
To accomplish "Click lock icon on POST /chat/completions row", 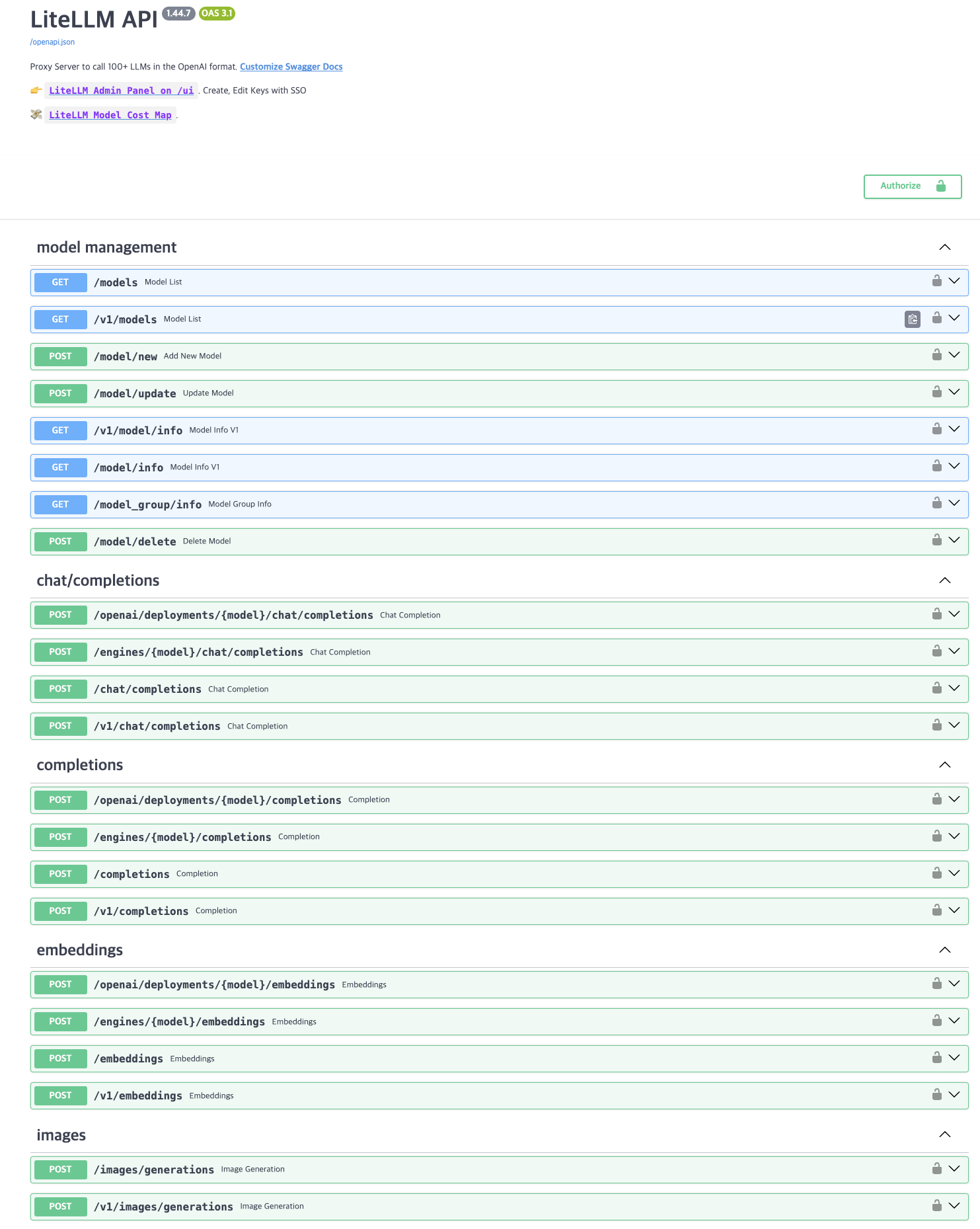I will pyautogui.click(x=936, y=688).
